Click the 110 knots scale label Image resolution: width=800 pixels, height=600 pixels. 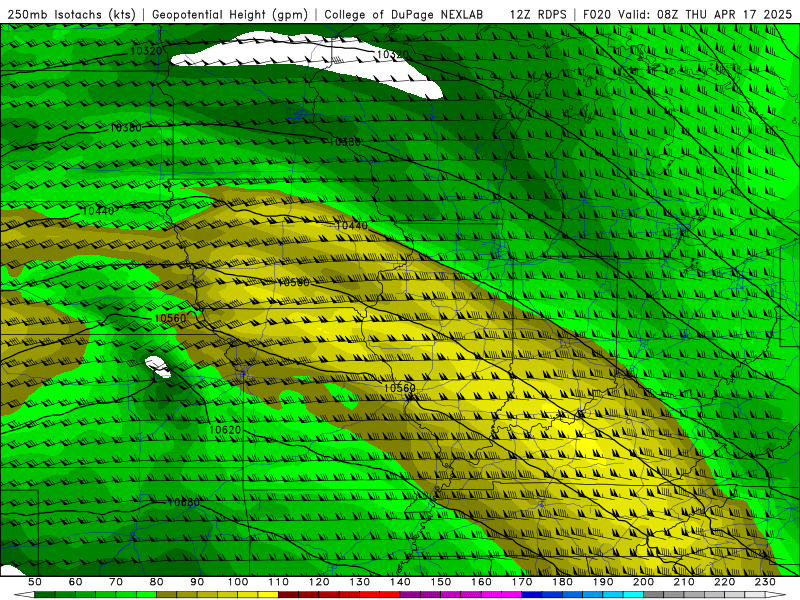278,582
